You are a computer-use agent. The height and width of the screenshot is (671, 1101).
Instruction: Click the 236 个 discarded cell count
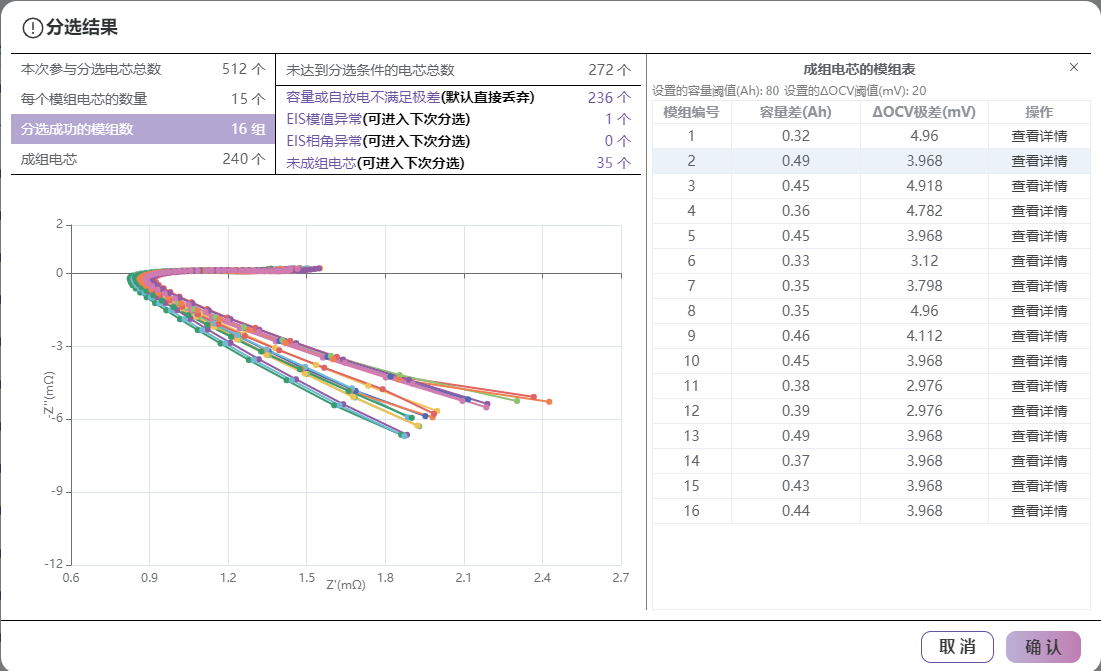pyautogui.click(x=608, y=97)
